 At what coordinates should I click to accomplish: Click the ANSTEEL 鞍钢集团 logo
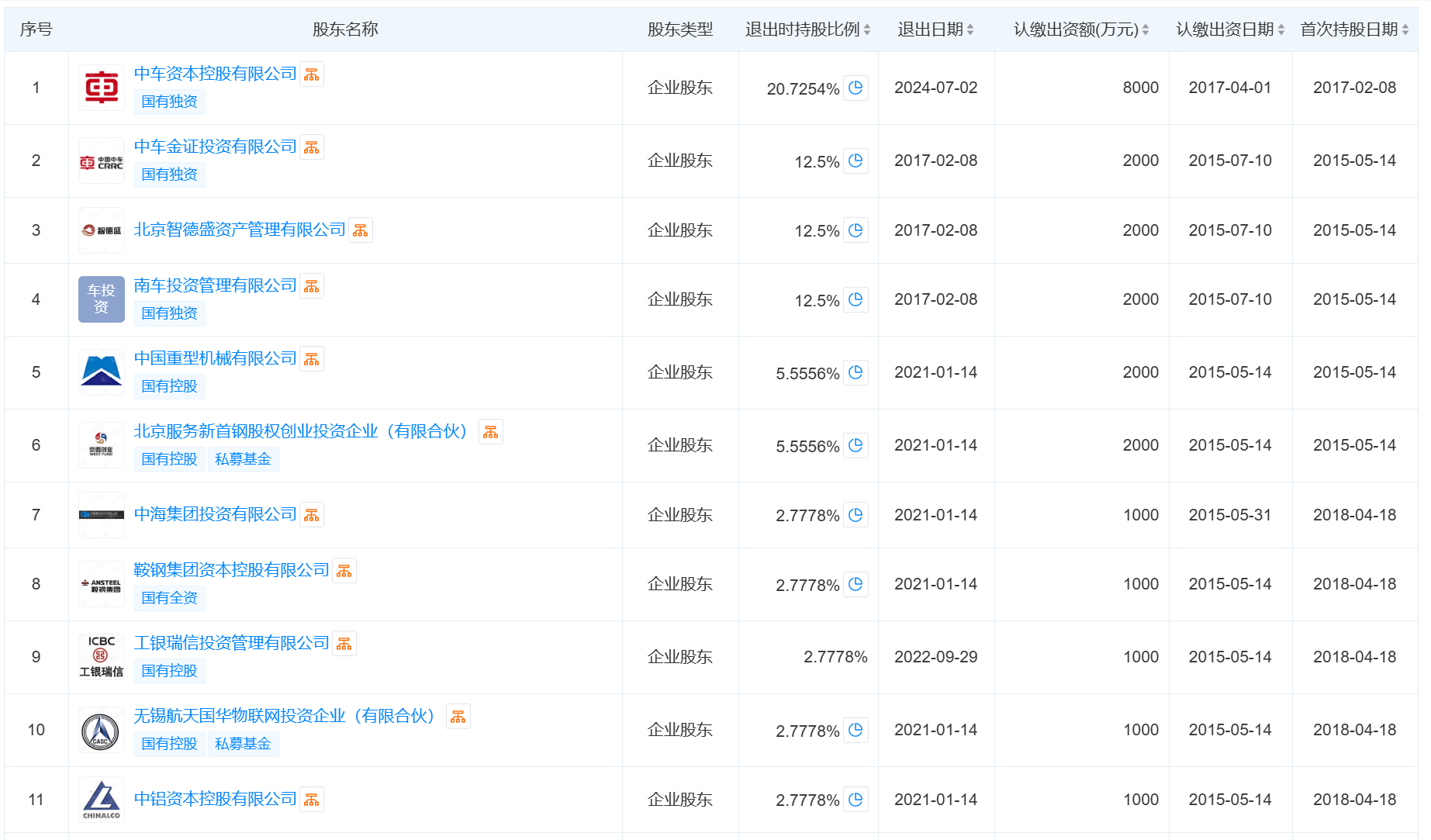(102, 584)
